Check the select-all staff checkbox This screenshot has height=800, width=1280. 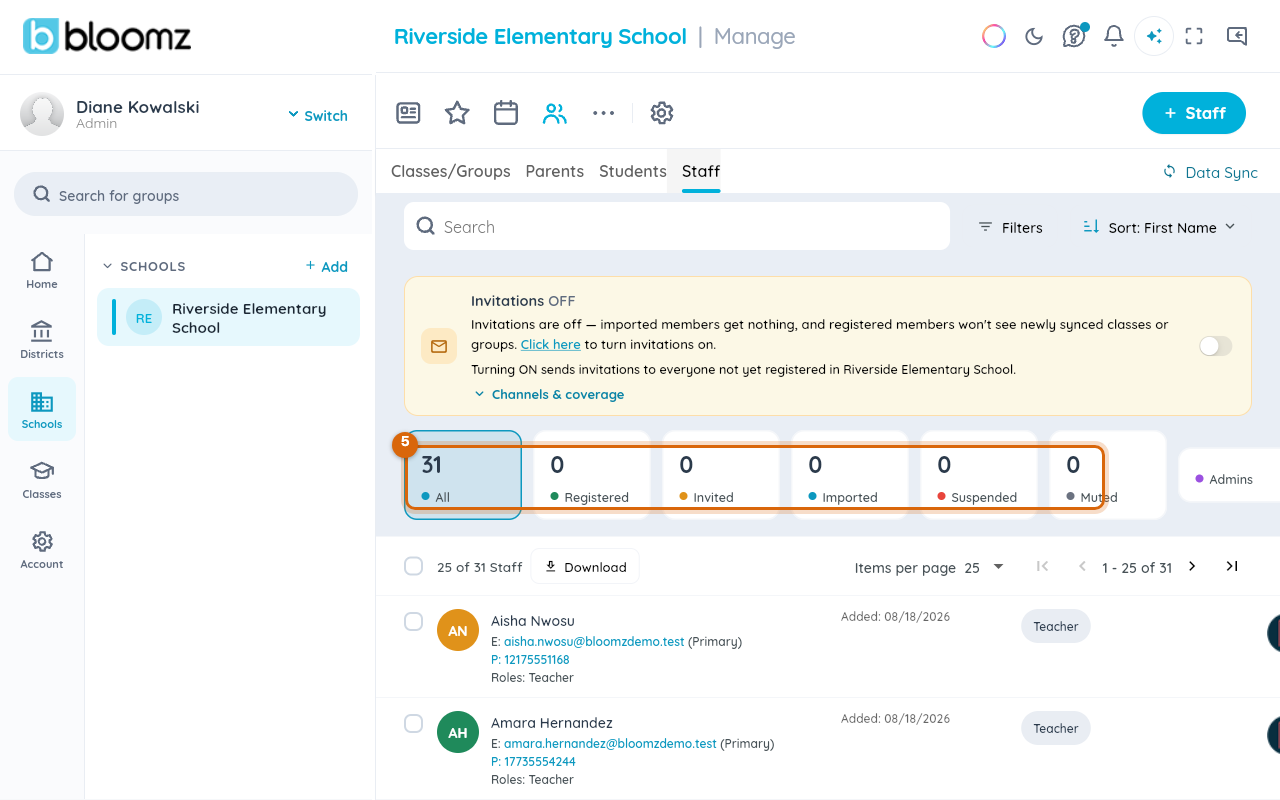point(413,566)
